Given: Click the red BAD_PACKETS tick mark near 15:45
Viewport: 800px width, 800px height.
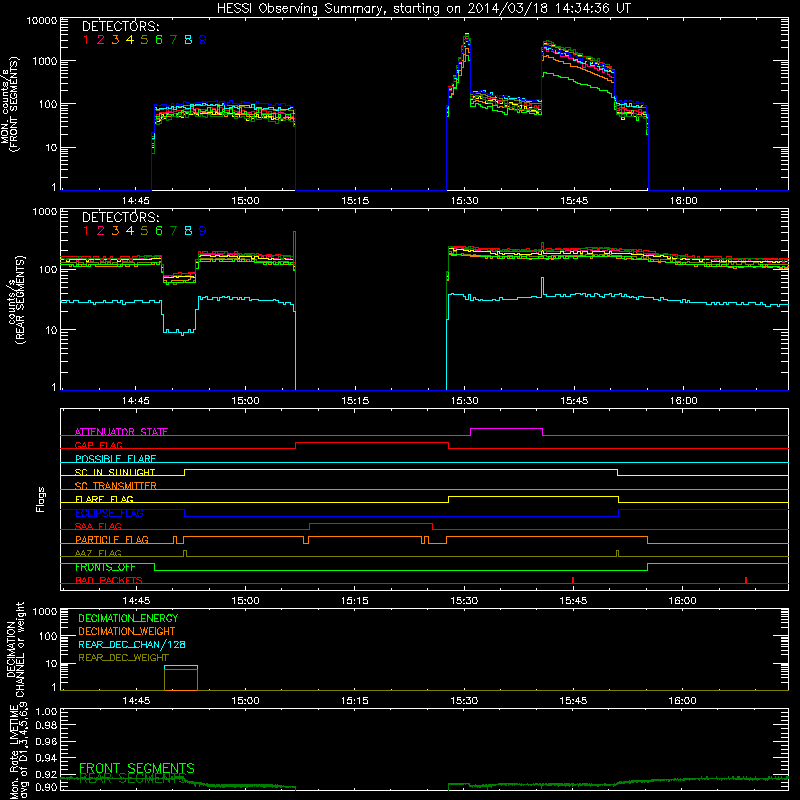Looking at the screenshot, I should click(x=573, y=580).
